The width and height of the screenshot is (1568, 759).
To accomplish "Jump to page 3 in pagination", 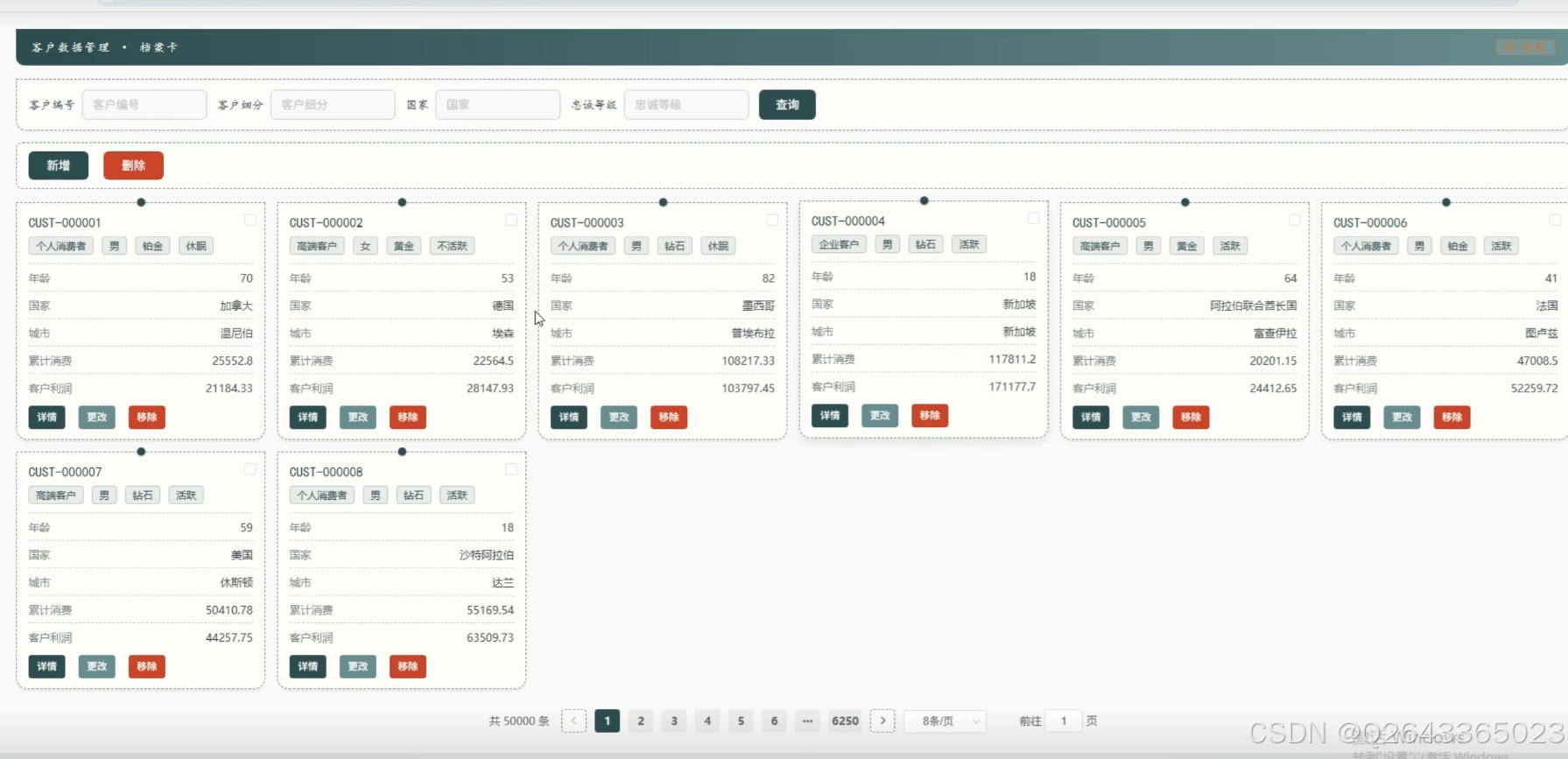I will [674, 720].
